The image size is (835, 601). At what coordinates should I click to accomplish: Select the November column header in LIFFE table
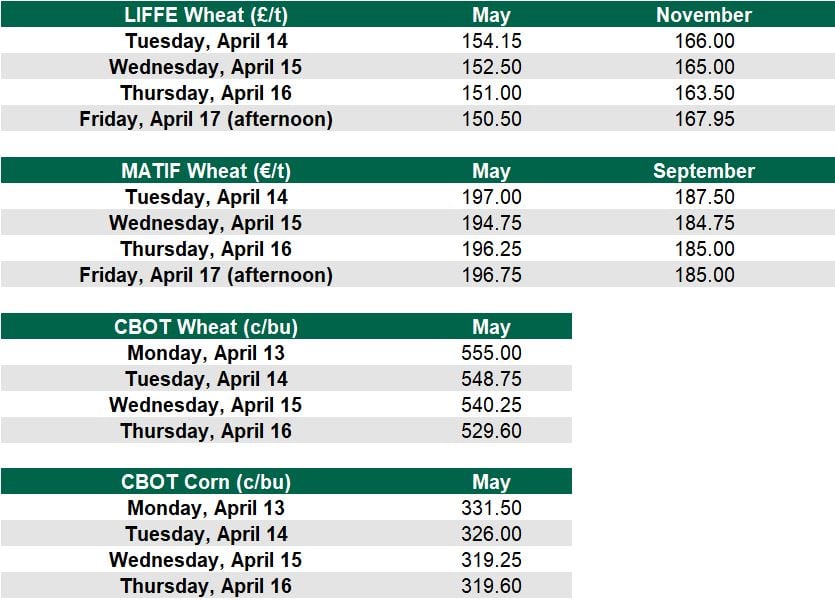(704, 15)
